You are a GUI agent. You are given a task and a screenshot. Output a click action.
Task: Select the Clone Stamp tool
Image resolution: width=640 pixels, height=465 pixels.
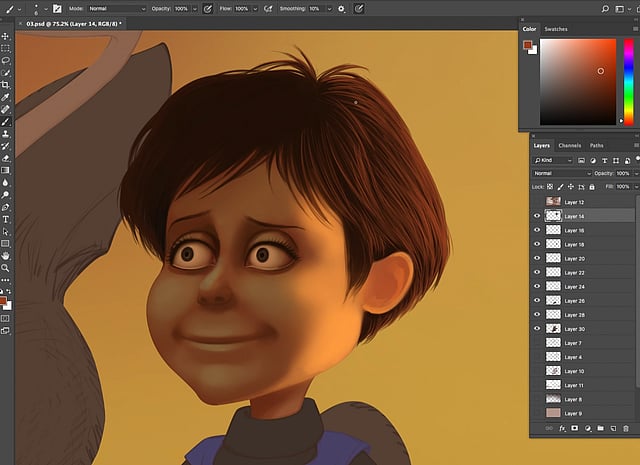[x=5, y=134]
